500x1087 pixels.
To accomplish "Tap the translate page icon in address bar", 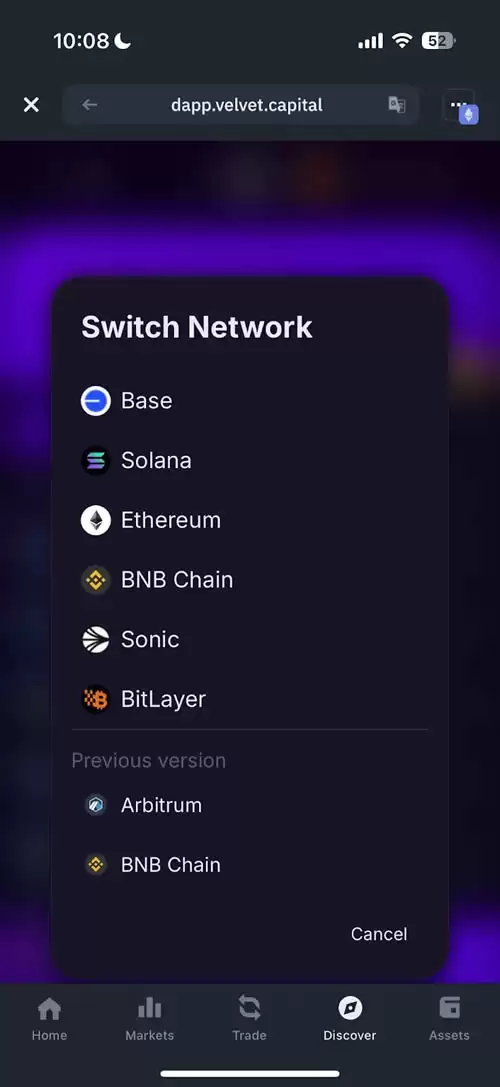I will tap(397, 105).
